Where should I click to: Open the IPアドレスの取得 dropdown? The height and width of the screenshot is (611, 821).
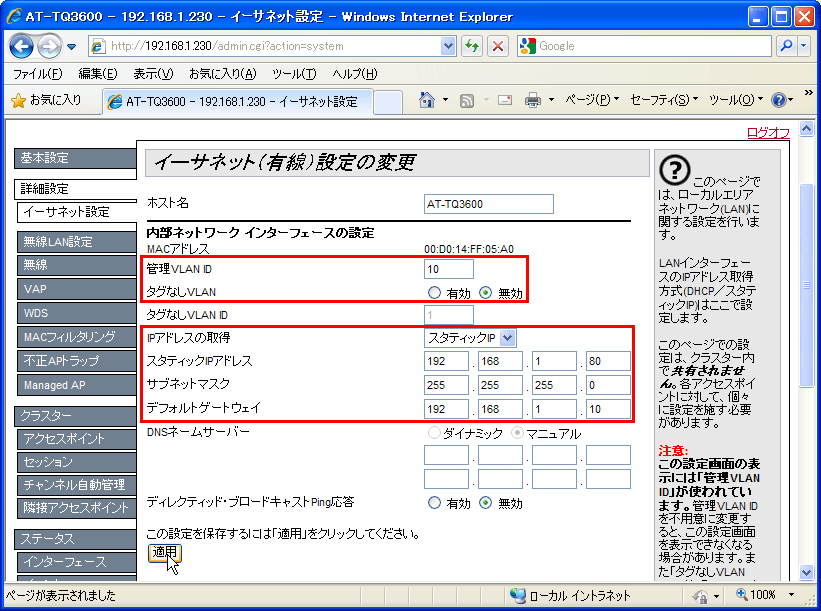tap(470, 338)
